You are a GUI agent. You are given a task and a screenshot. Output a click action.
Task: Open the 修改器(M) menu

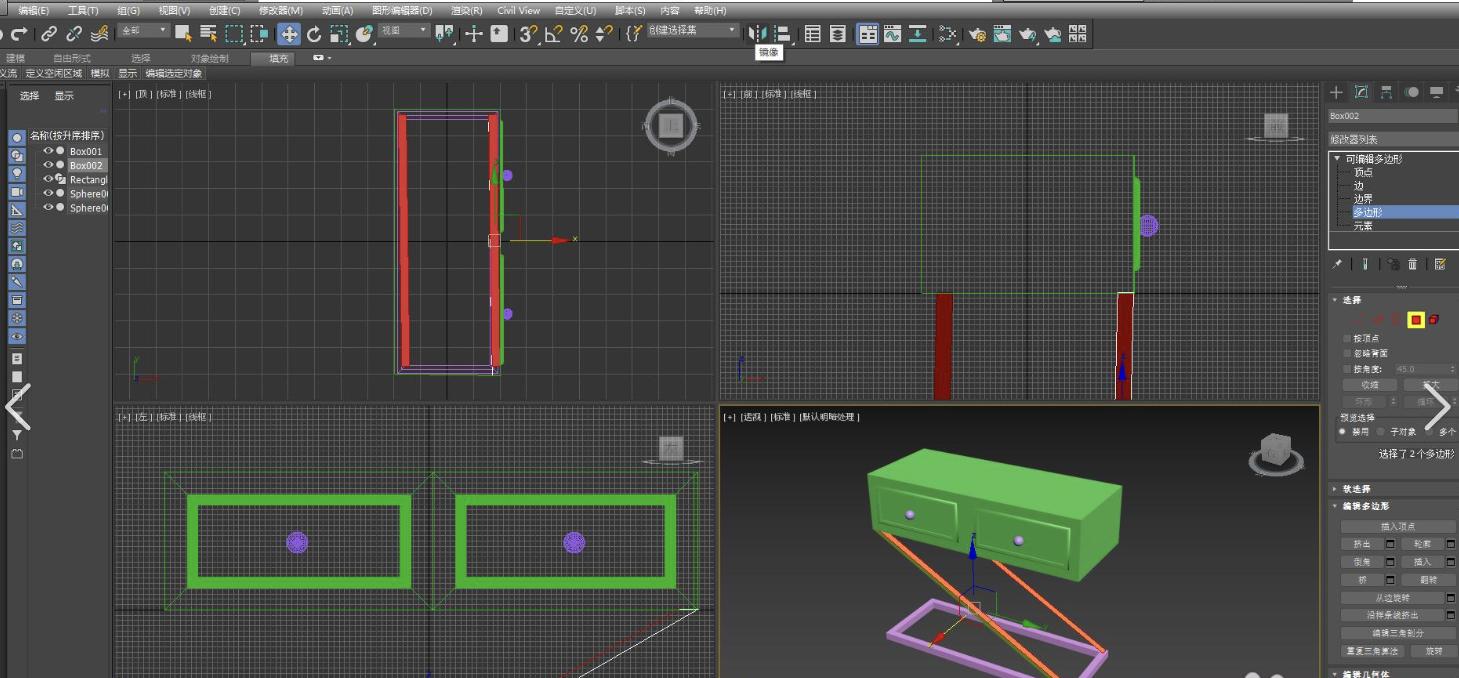pyautogui.click(x=280, y=10)
